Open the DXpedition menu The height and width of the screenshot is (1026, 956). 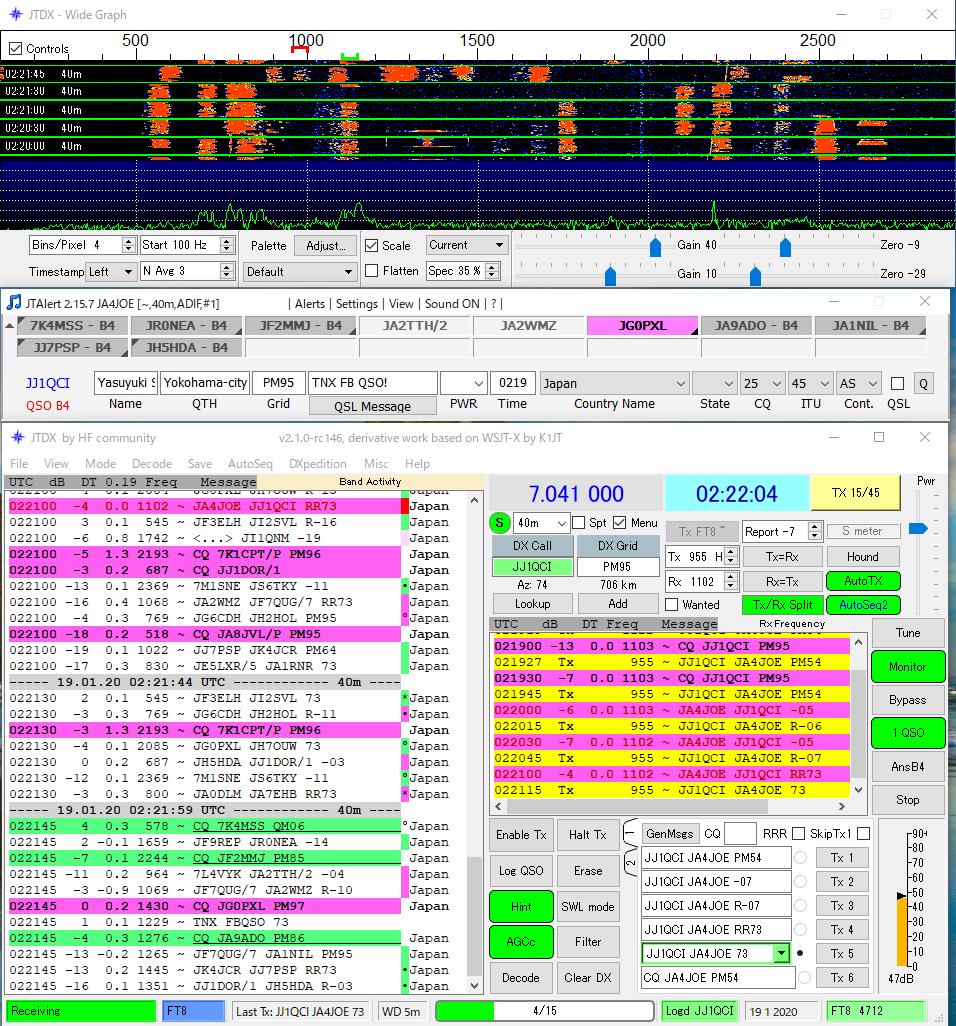click(319, 463)
